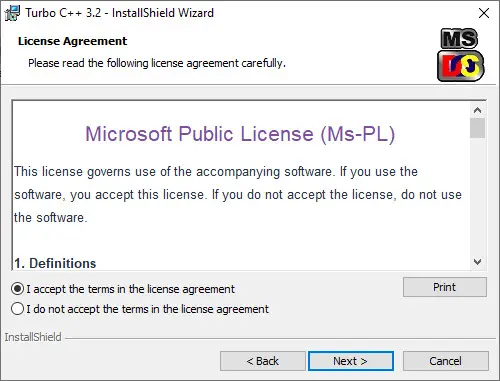Screen dimensions: 500x381
Task: Click the empty scrollbar track below thumb
Action: (x=477, y=197)
